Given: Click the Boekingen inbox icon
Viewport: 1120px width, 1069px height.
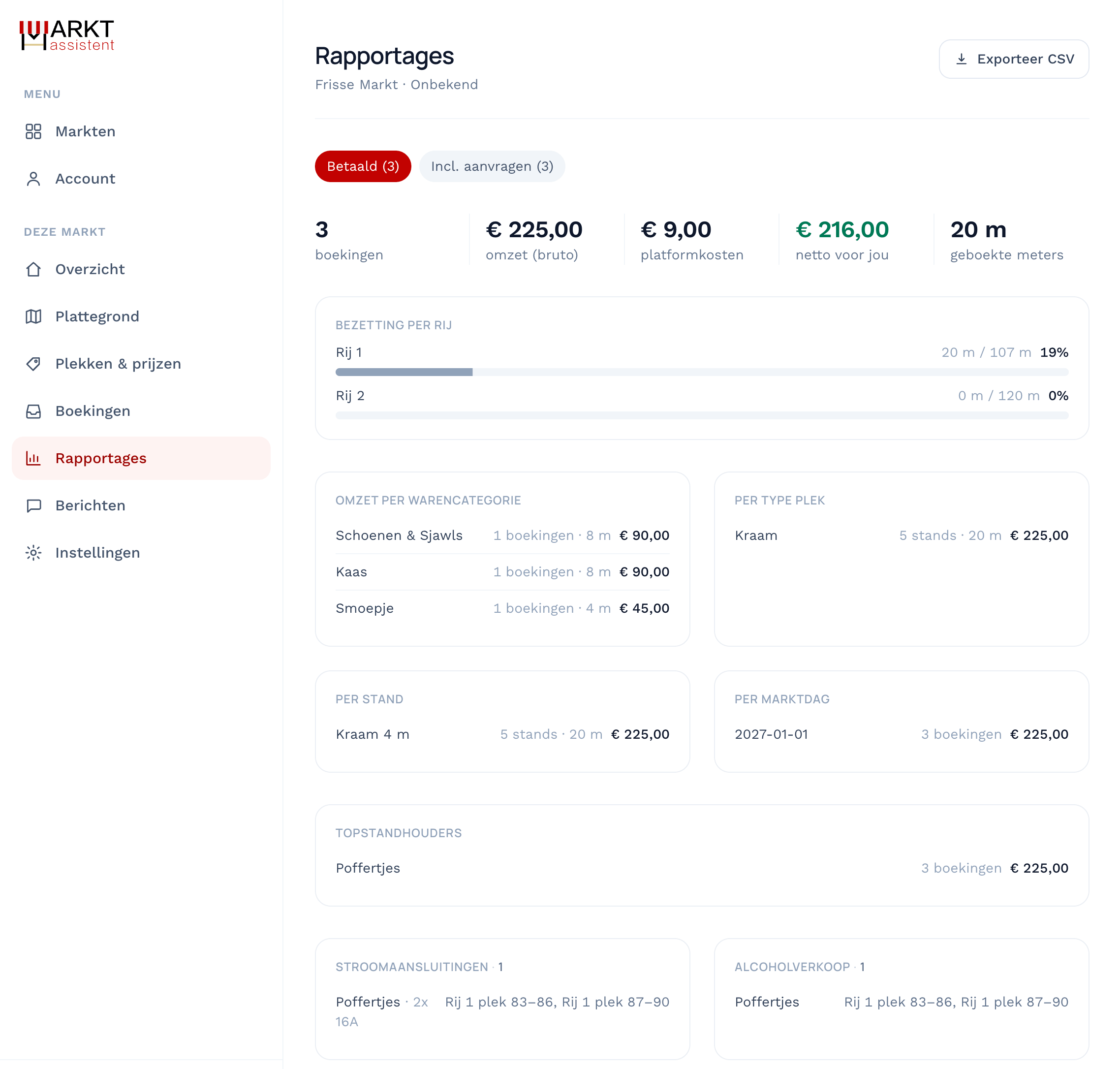Looking at the screenshot, I should pyautogui.click(x=33, y=411).
